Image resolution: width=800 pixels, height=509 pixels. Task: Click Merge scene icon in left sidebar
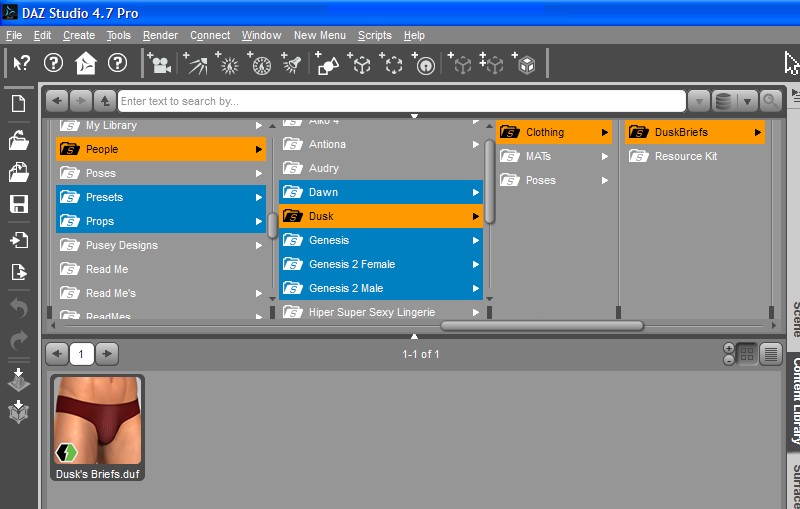coord(19,172)
